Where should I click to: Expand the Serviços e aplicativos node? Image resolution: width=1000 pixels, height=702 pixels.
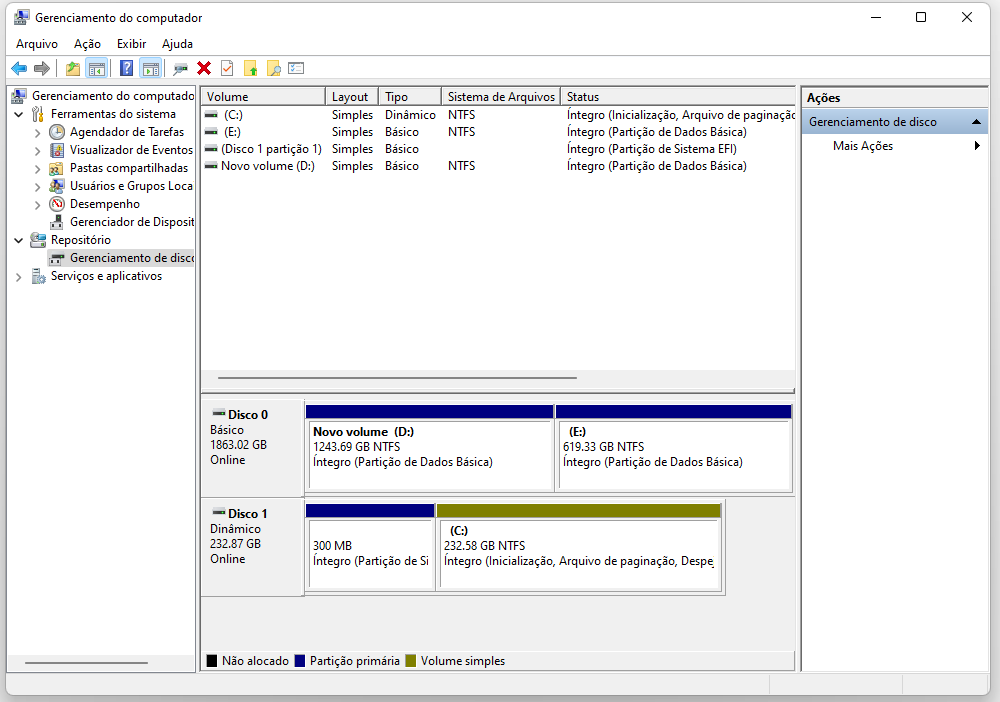[x=17, y=276]
